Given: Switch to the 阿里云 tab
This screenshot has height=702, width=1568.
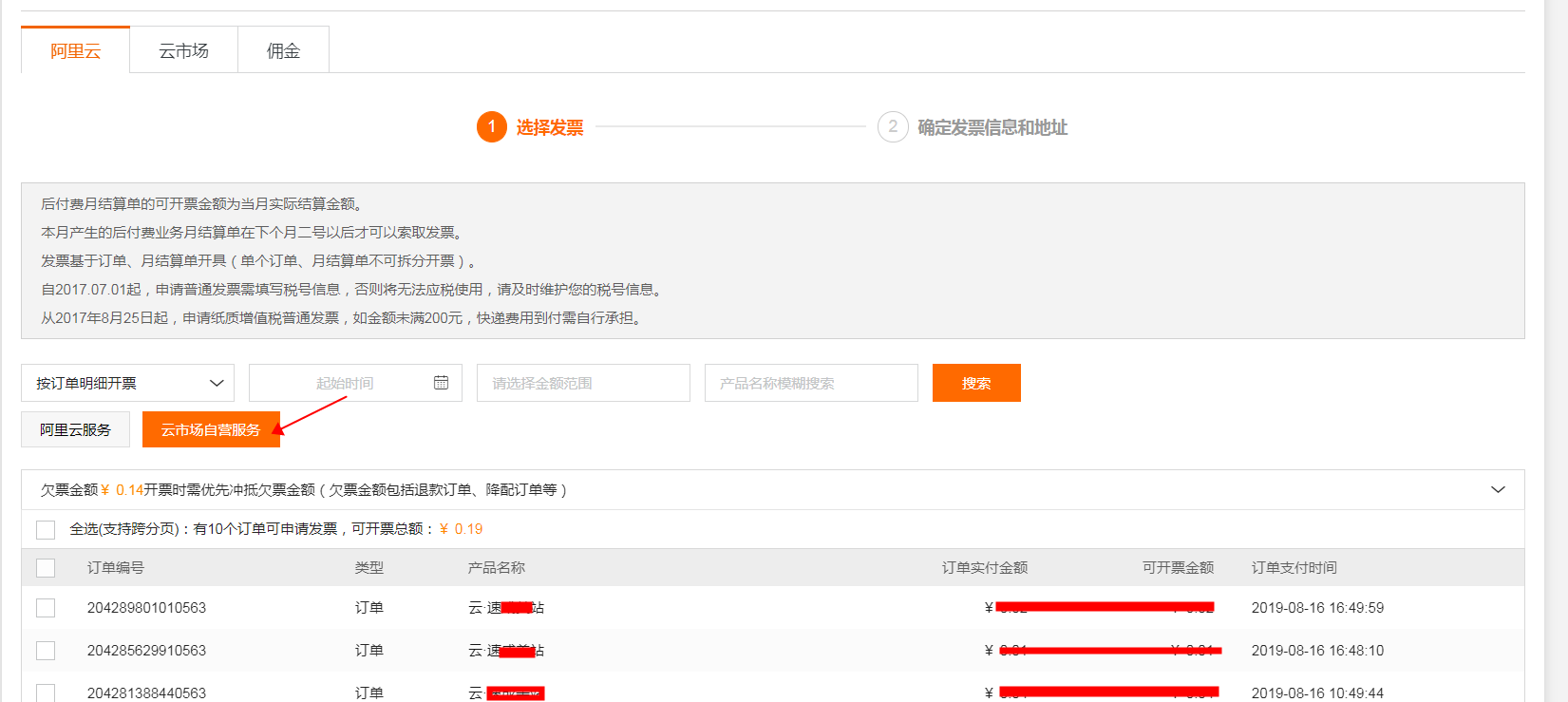Looking at the screenshot, I should (75, 50).
